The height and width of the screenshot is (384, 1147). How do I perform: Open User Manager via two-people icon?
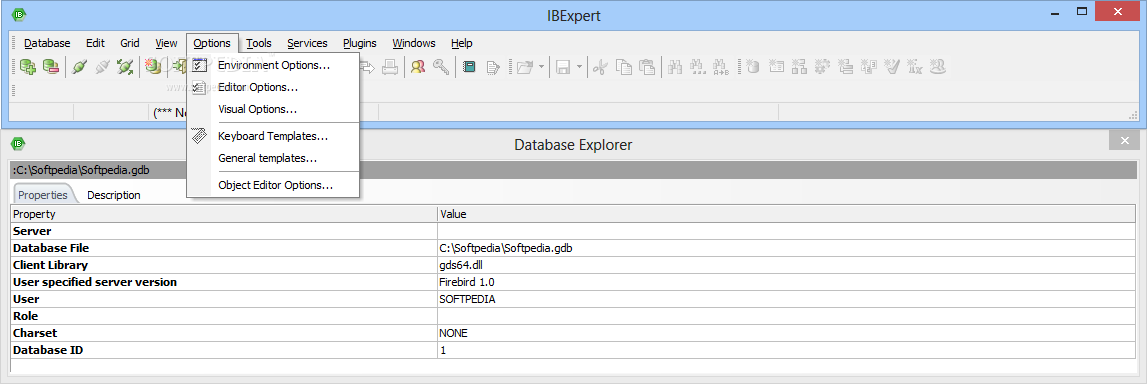[418, 67]
